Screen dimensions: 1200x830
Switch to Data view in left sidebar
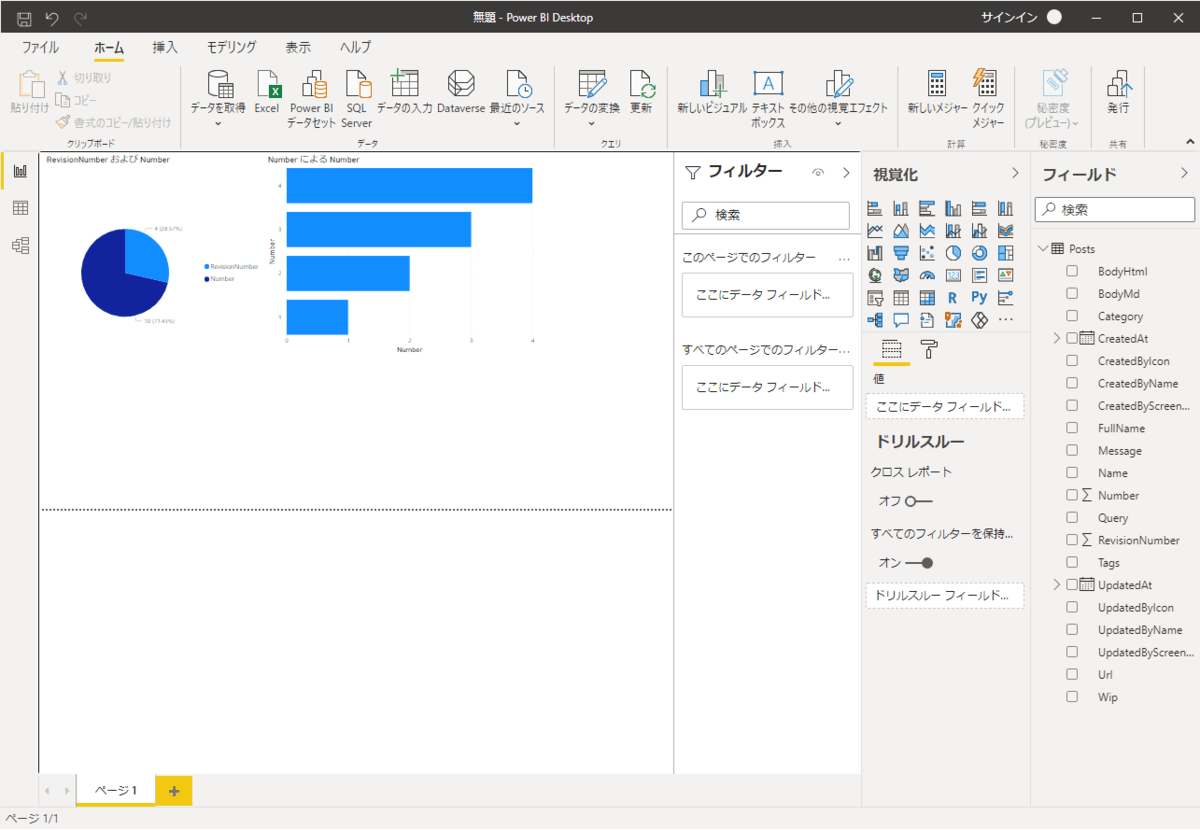click(20, 208)
